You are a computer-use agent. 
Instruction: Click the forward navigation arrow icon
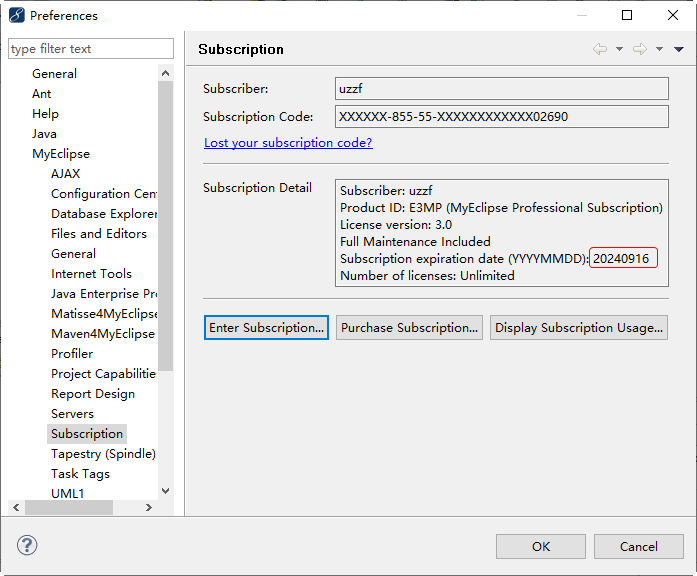click(640, 49)
